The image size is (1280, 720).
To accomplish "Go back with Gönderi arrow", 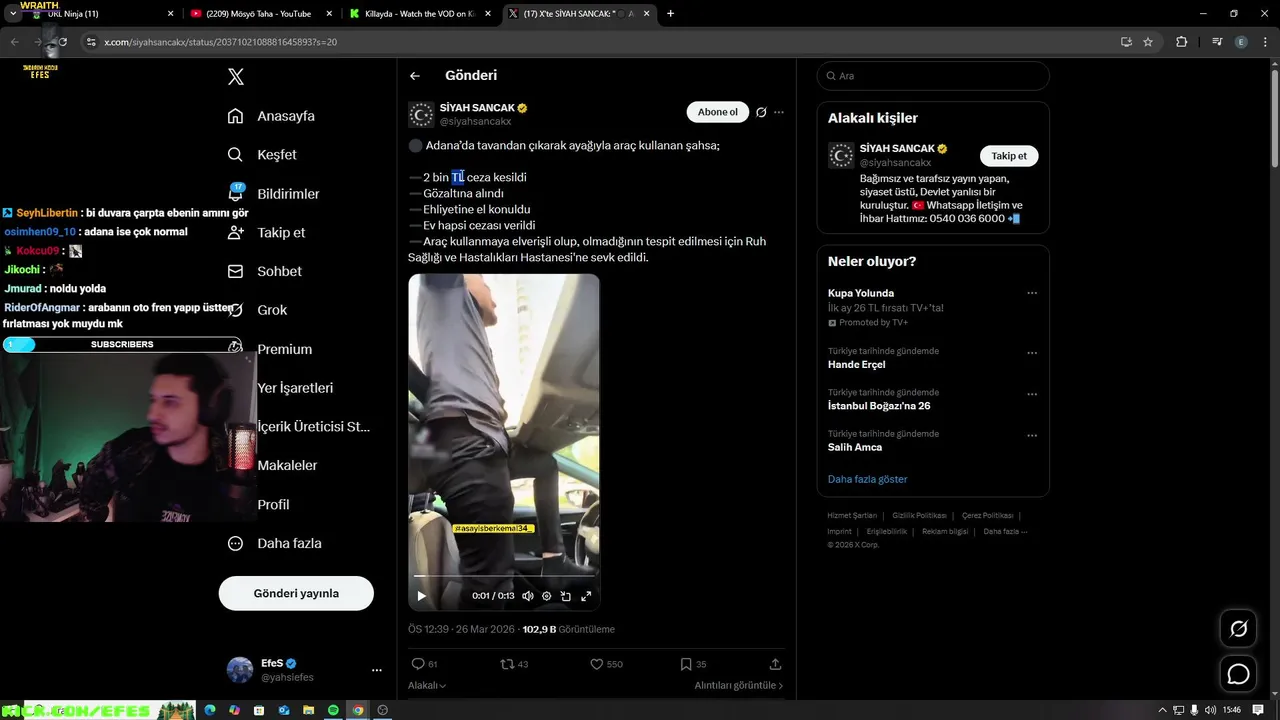I will [415, 76].
